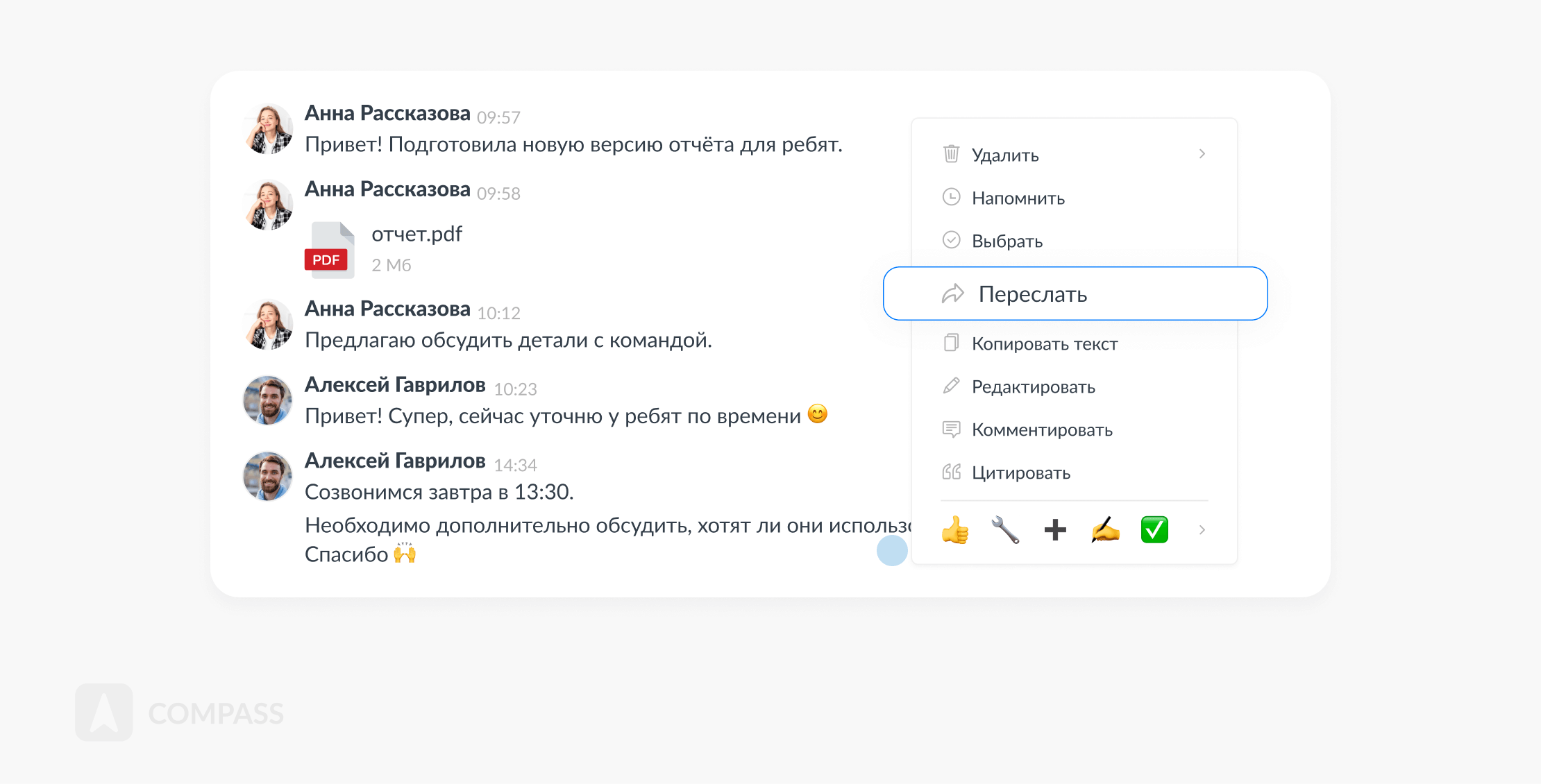
Task: Expand the Удалить submenu arrow
Action: (x=1202, y=154)
